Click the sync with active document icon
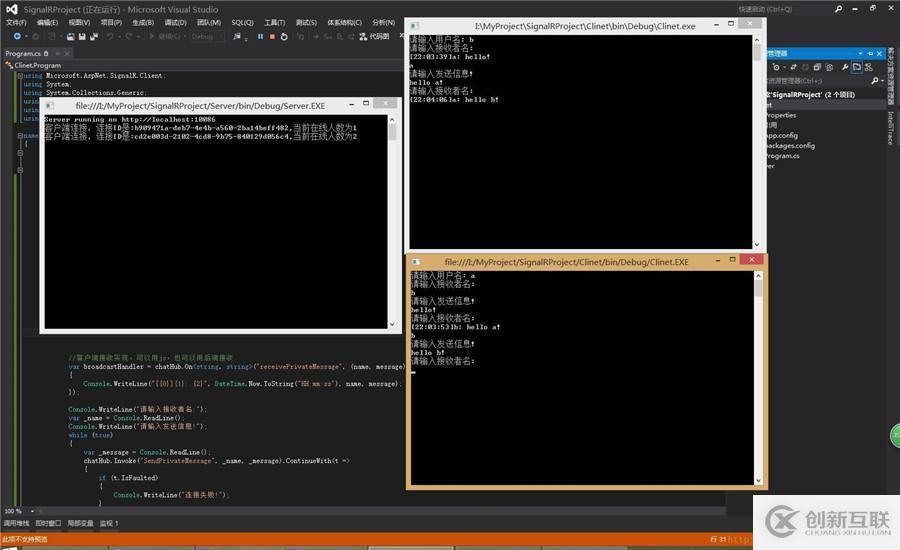The image size is (900, 550). (793, 67)
